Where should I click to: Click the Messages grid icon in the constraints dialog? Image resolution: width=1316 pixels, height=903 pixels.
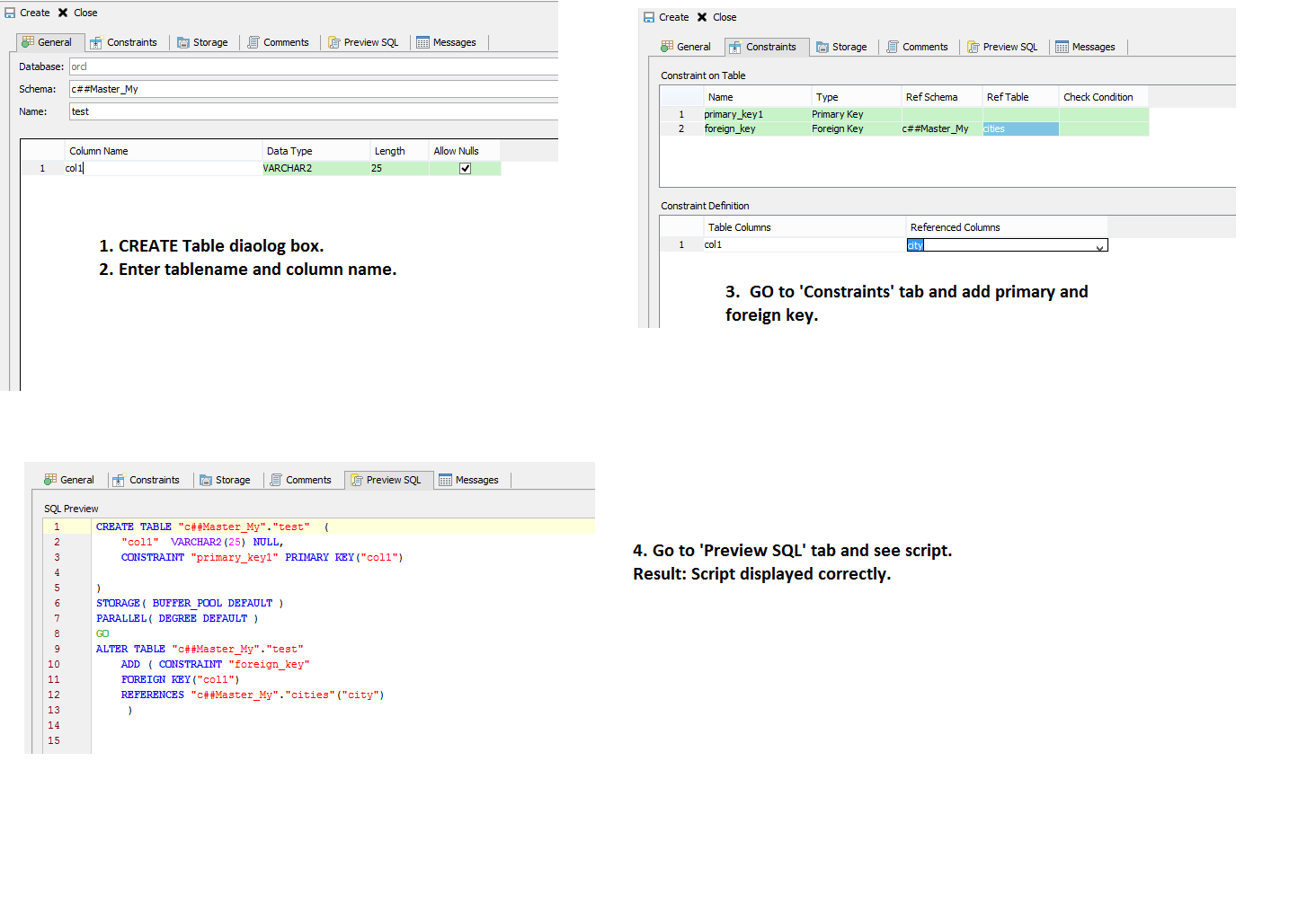point(1061,46)
